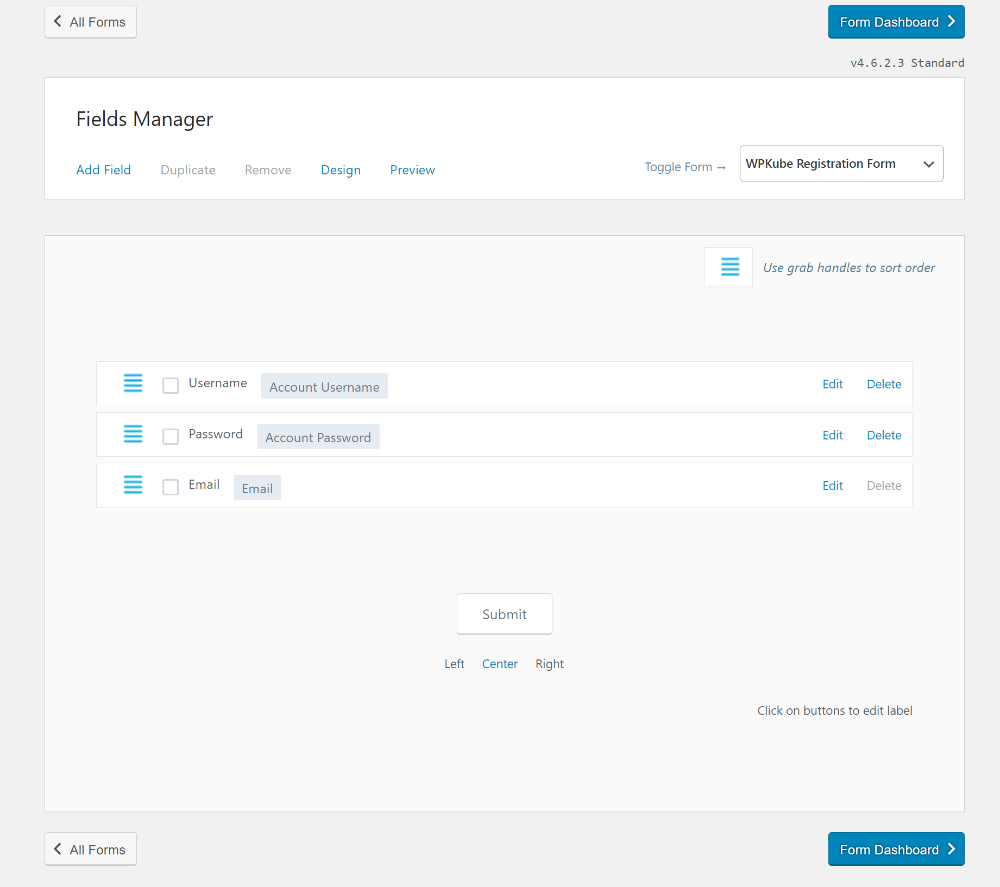This screenshot has width=1000, height=887.
Task: Click the Fields Manager heading
Action: [x=145, y=119]
